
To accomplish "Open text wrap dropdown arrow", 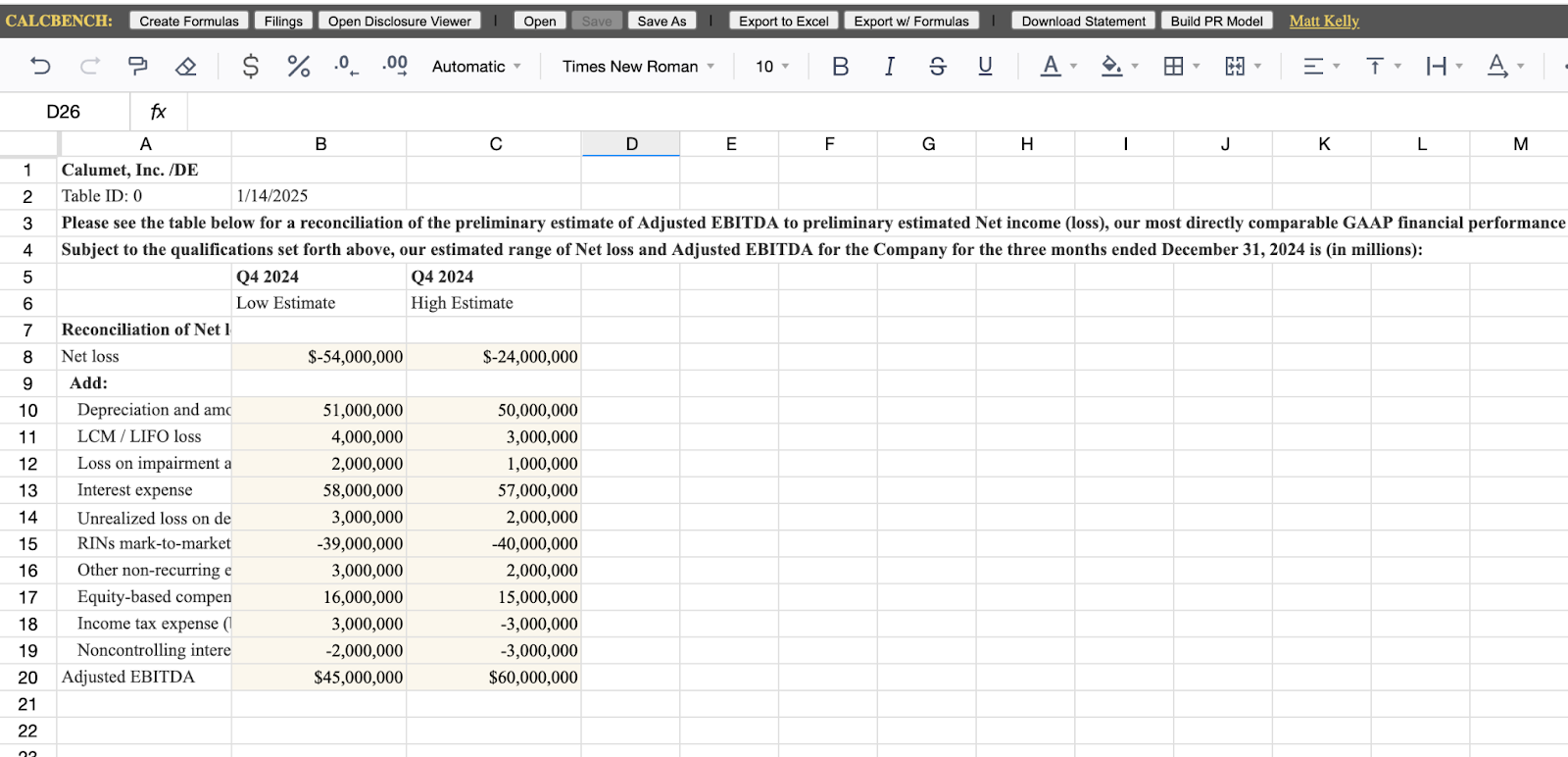I will tap(1459, 66).
